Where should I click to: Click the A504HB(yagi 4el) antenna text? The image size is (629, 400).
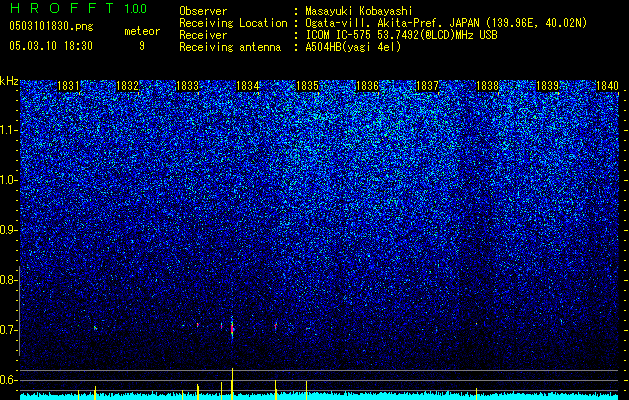pyautogui.click(x=353, y=47)
